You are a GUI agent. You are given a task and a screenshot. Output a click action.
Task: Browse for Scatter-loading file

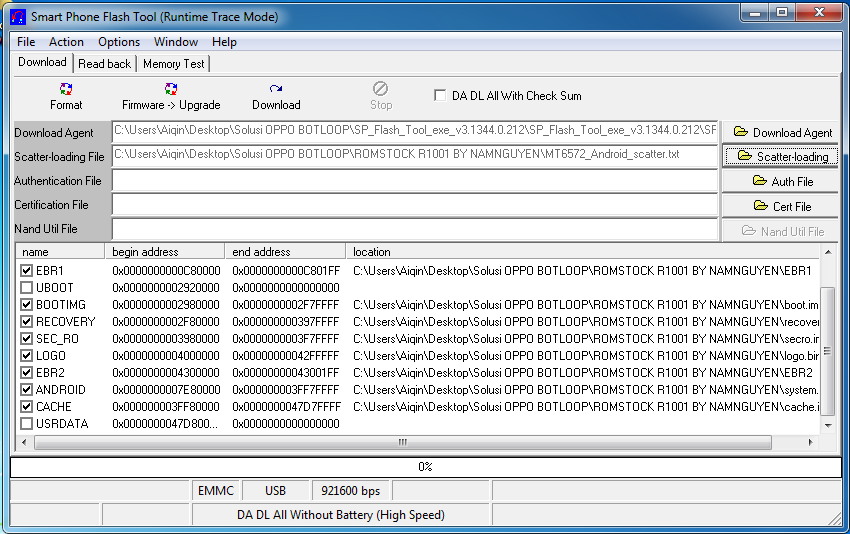(x=782, y=157)
